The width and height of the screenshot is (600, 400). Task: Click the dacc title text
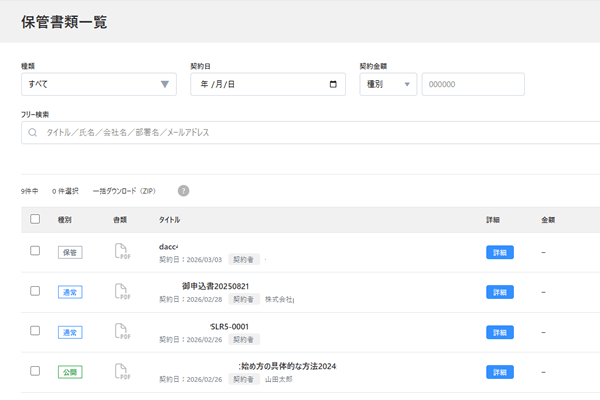point(168,247)
